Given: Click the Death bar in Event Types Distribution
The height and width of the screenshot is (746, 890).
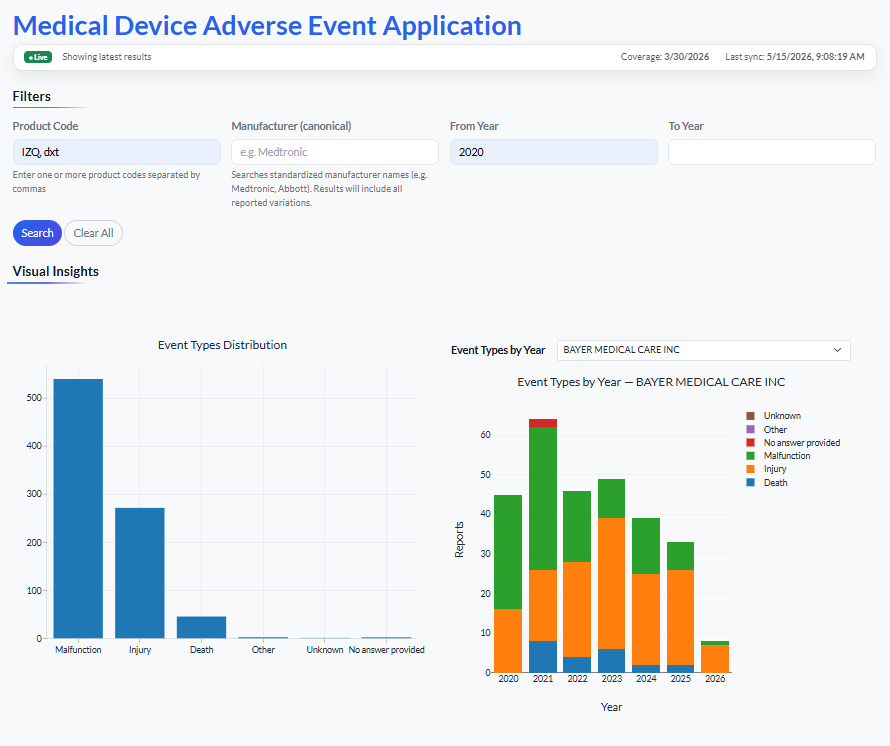Looking at the screenshot, I should coord(201,627).
